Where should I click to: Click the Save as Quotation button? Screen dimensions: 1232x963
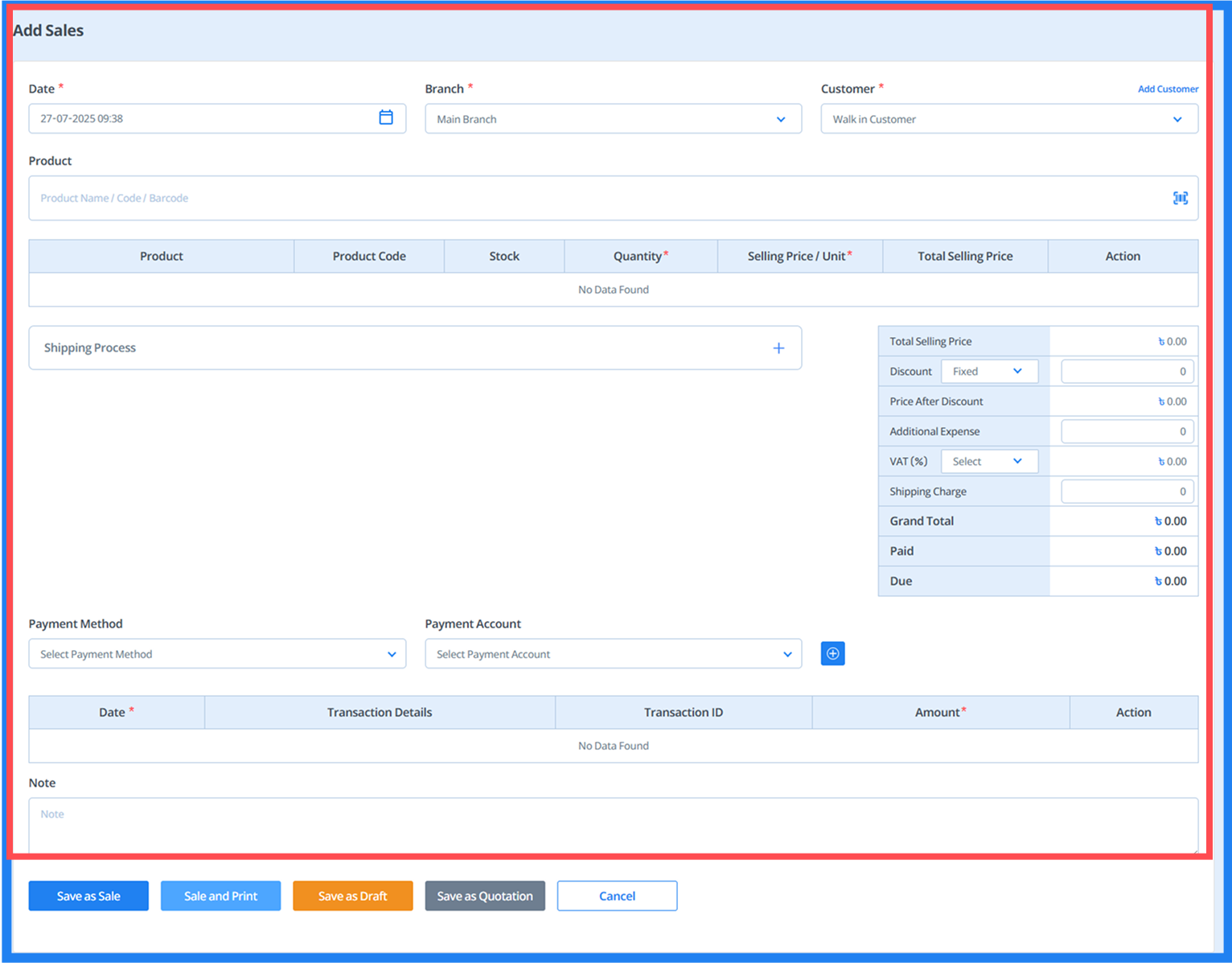(x=485, y=895)
